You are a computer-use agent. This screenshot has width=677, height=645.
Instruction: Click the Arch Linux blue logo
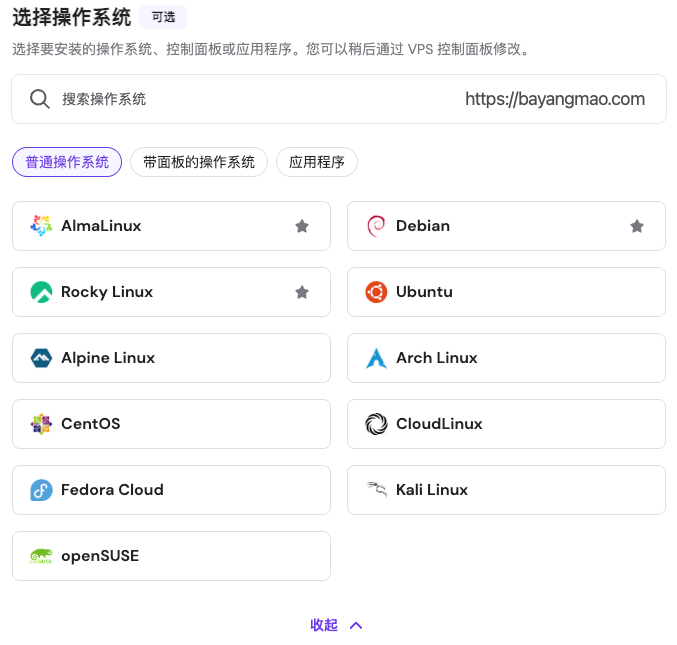(376, 358)
